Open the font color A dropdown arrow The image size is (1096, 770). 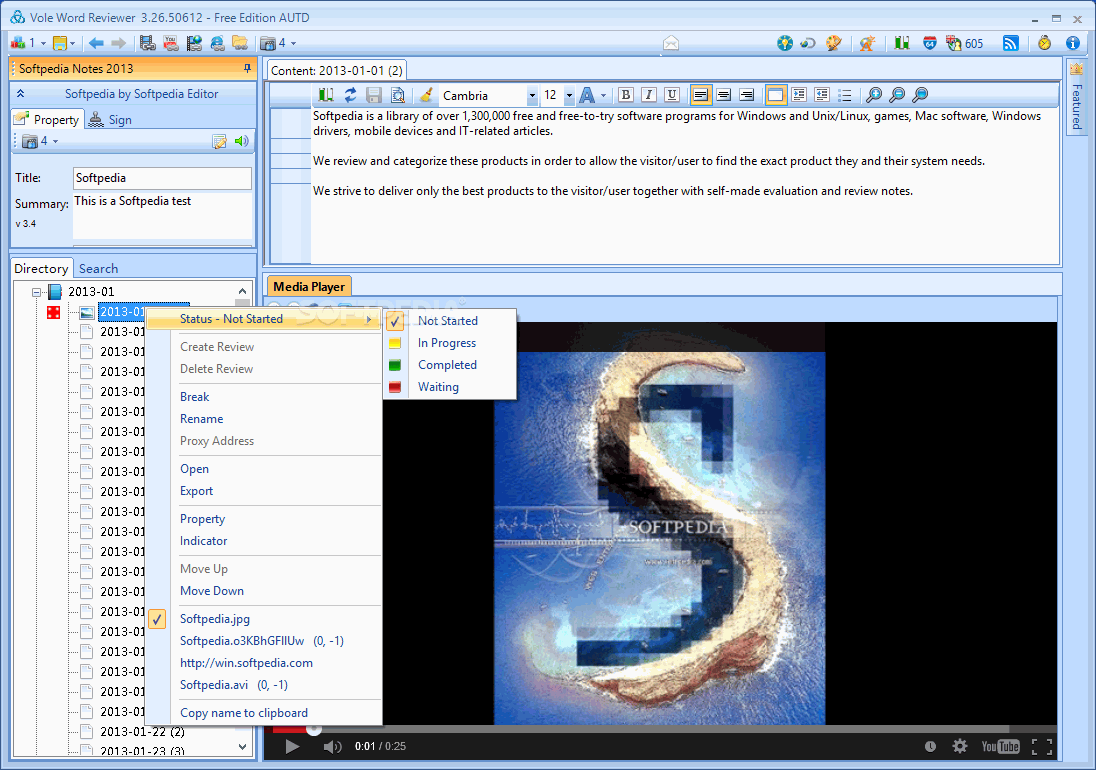(603, 96)
